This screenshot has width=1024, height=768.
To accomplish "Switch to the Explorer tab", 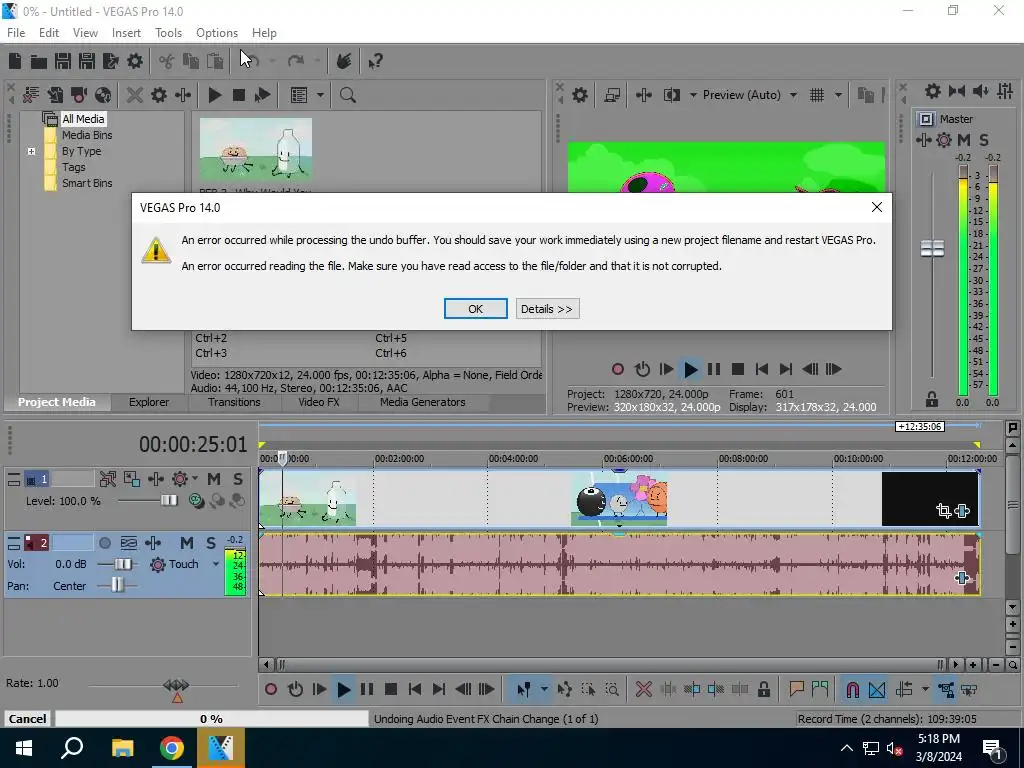I will click(x=149, y=402).
